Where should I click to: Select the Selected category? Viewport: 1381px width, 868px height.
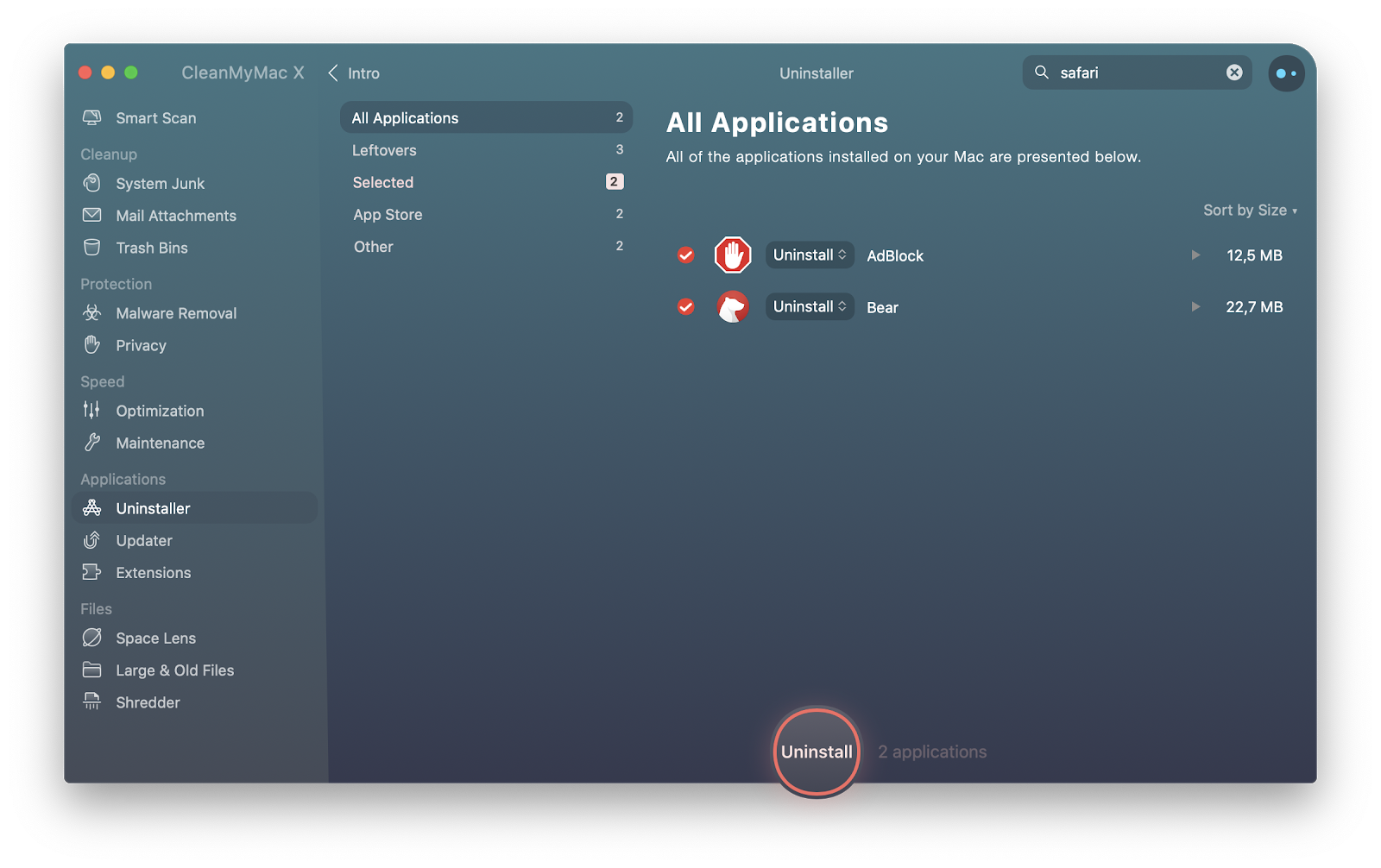[x=486, y=182]
